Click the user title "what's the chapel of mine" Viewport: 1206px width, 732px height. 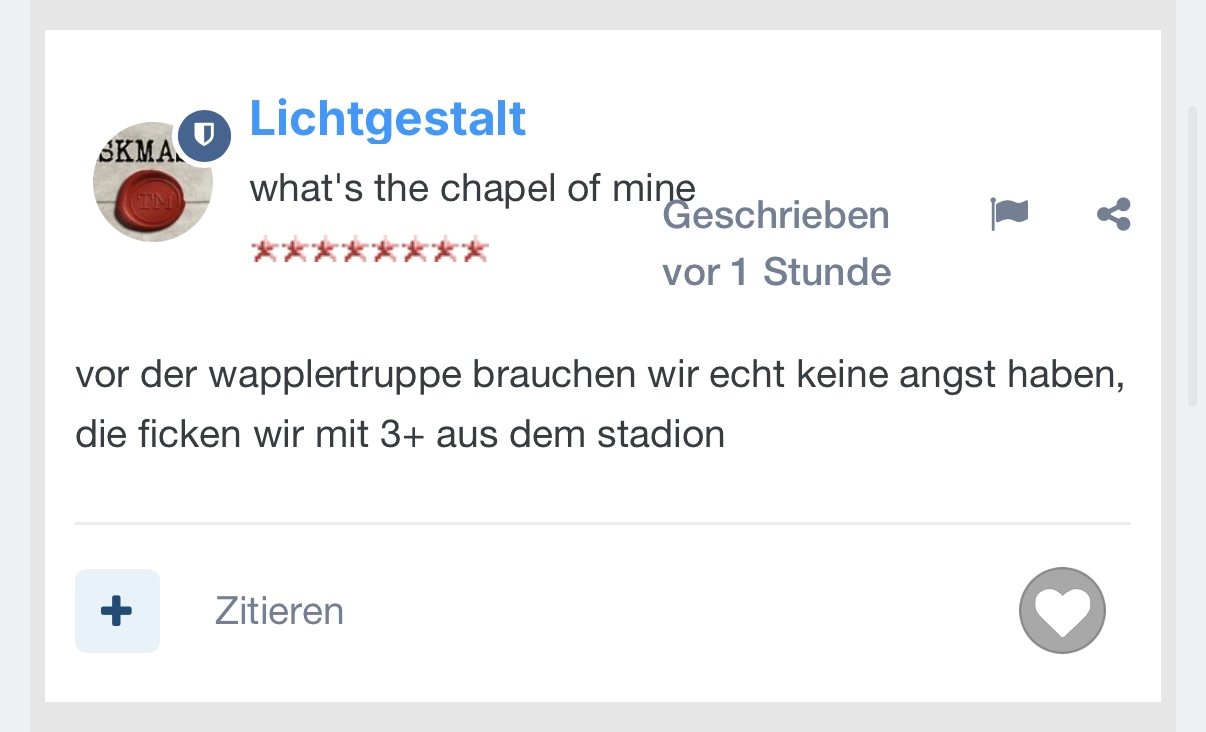pyautogui.click(x=472, y=188)
